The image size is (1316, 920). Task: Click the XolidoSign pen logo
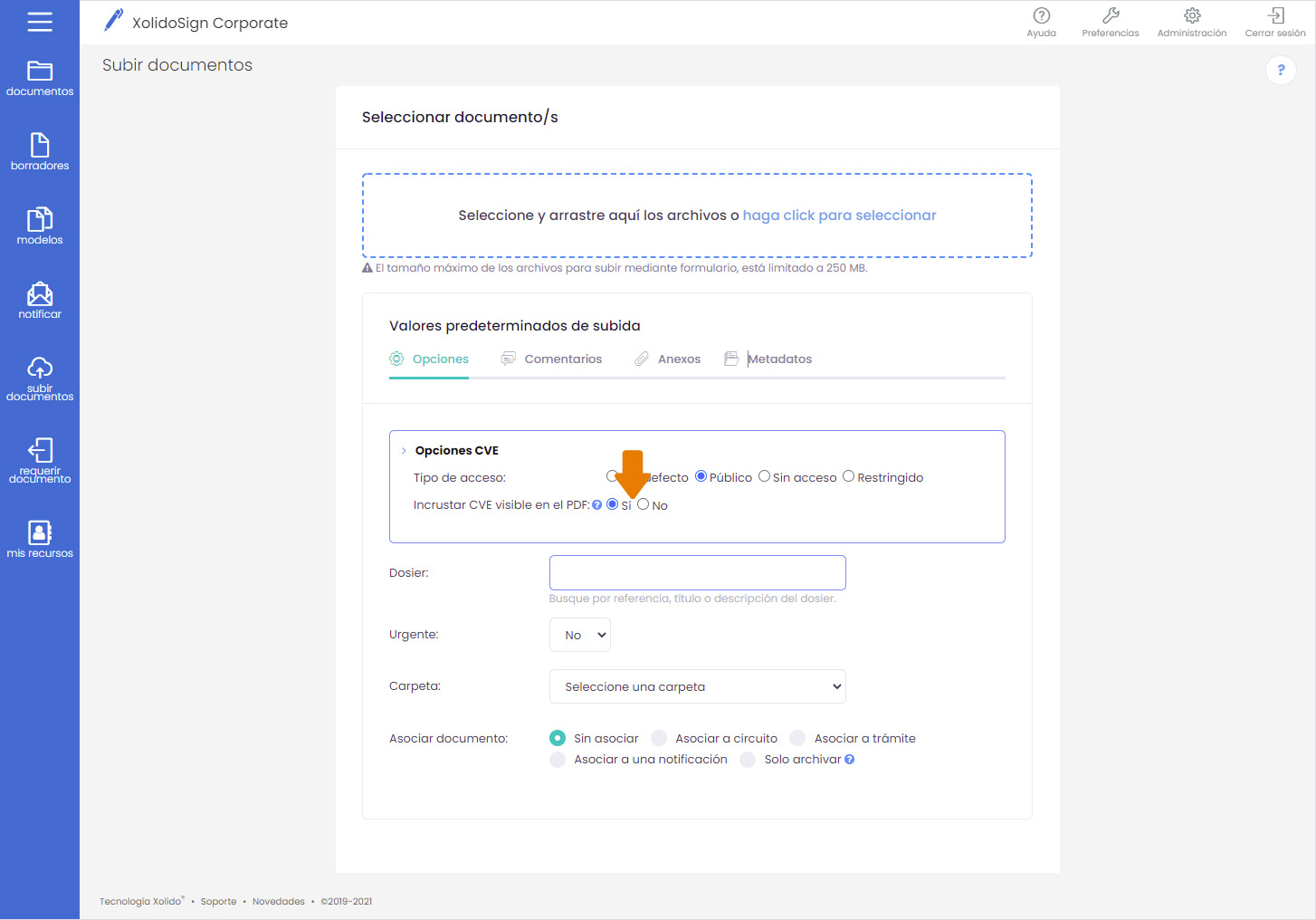click(x=113, y=21)
